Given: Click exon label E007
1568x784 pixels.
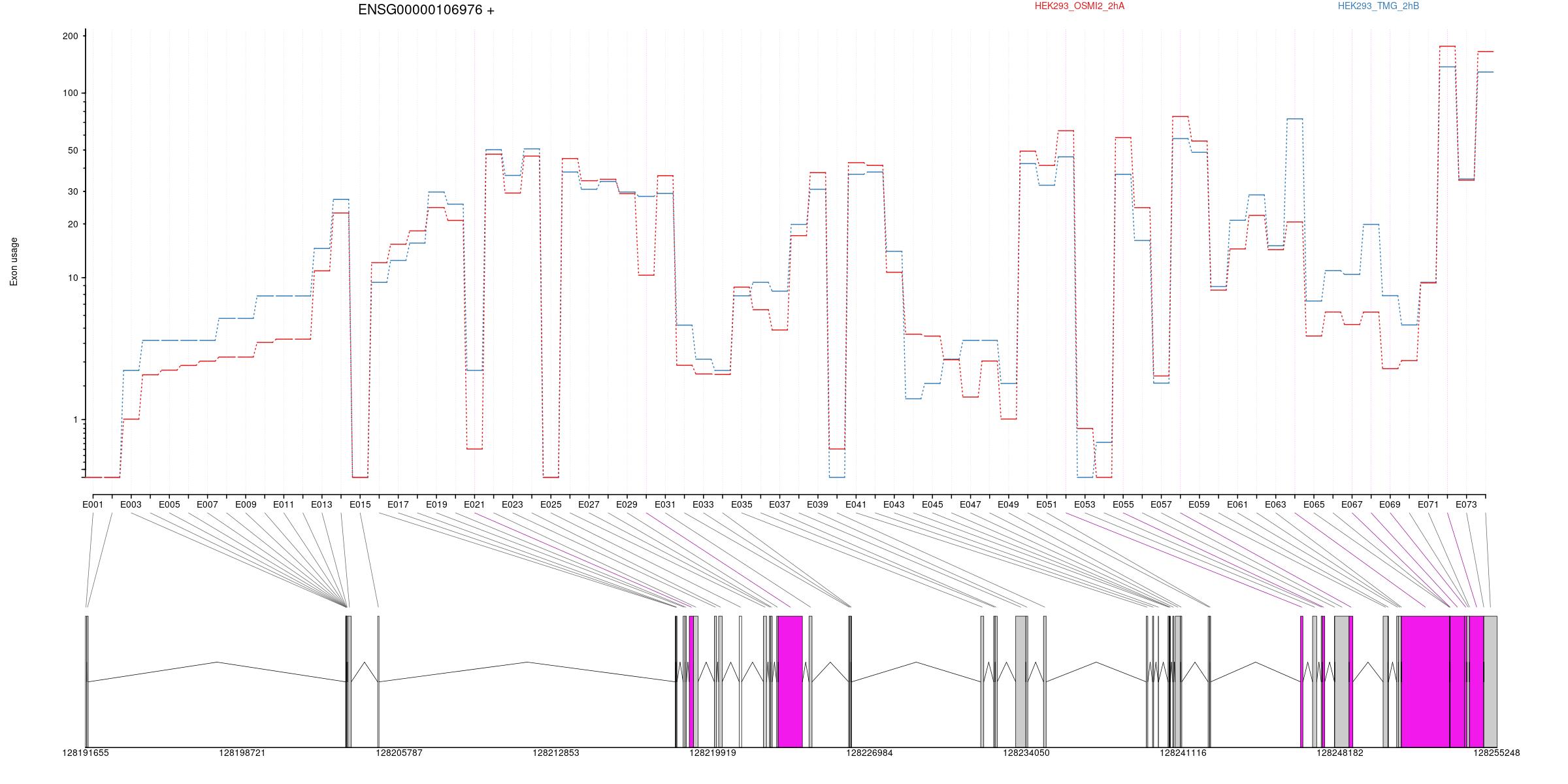Looking at the screenshot, I should pyautogui.click(x=207, y=504).
